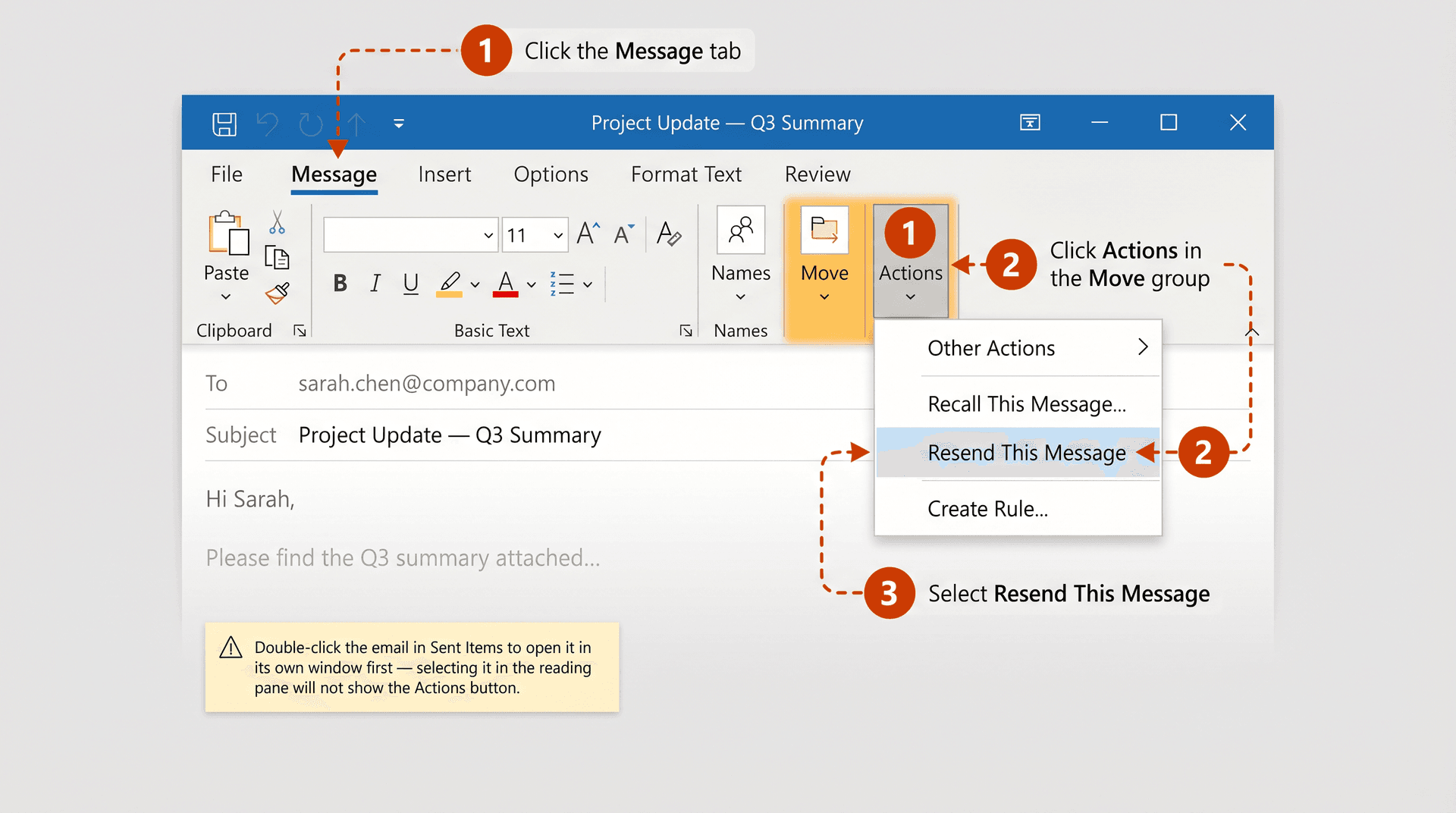Click the Clear Formatting icon
Screen dimensions: 1456x813
tap(670, 234)
